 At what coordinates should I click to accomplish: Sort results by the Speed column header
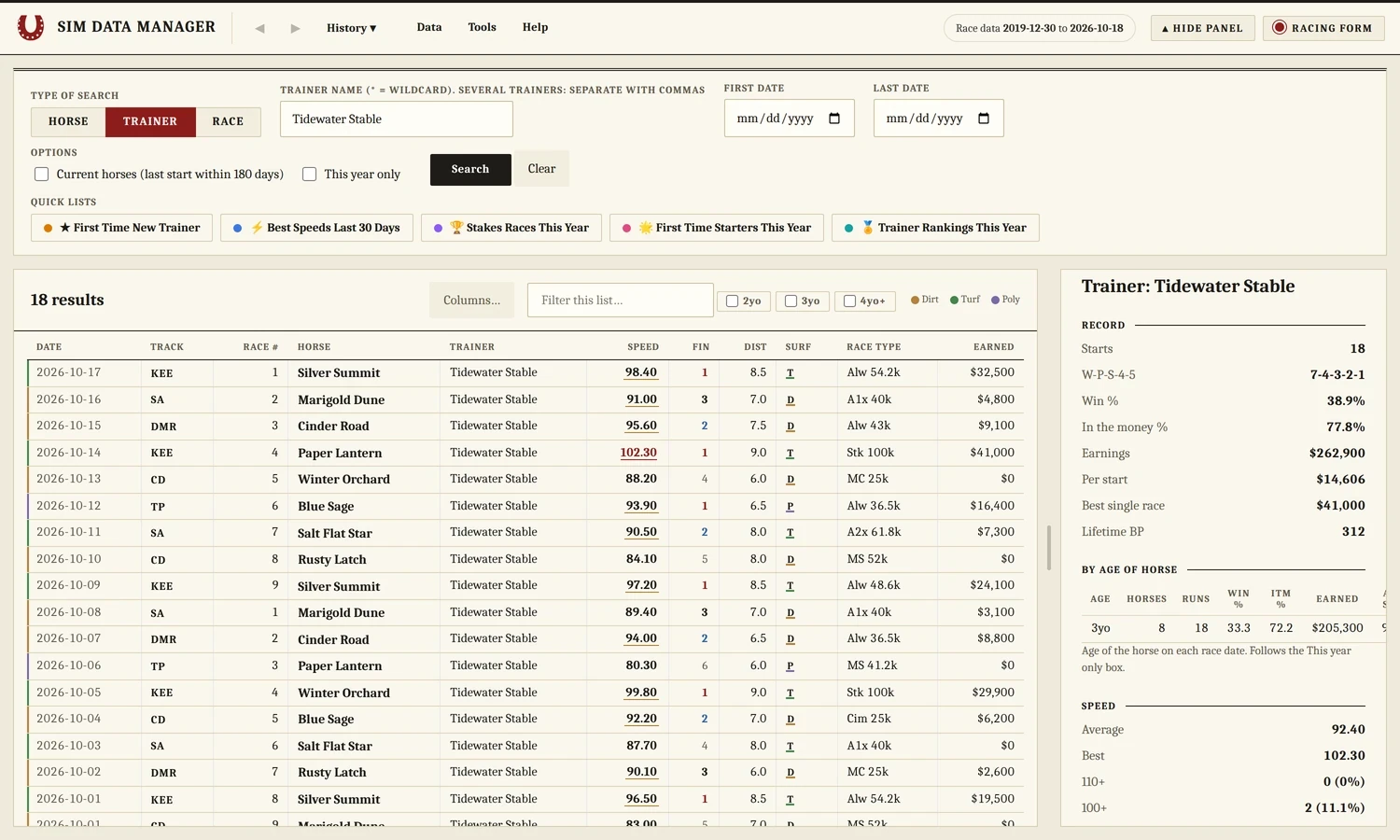pyautogui.click(x=643, y=347)
